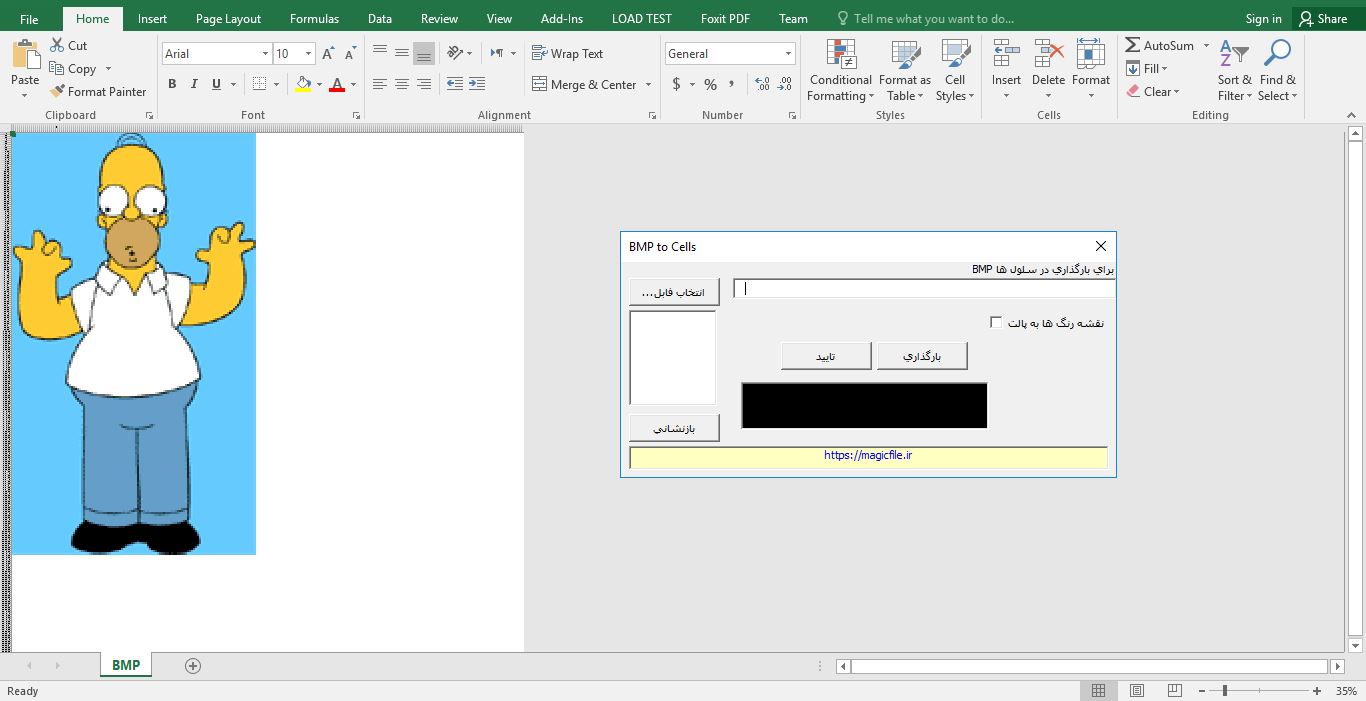Switch to the Formulas tab

point(314,18)
